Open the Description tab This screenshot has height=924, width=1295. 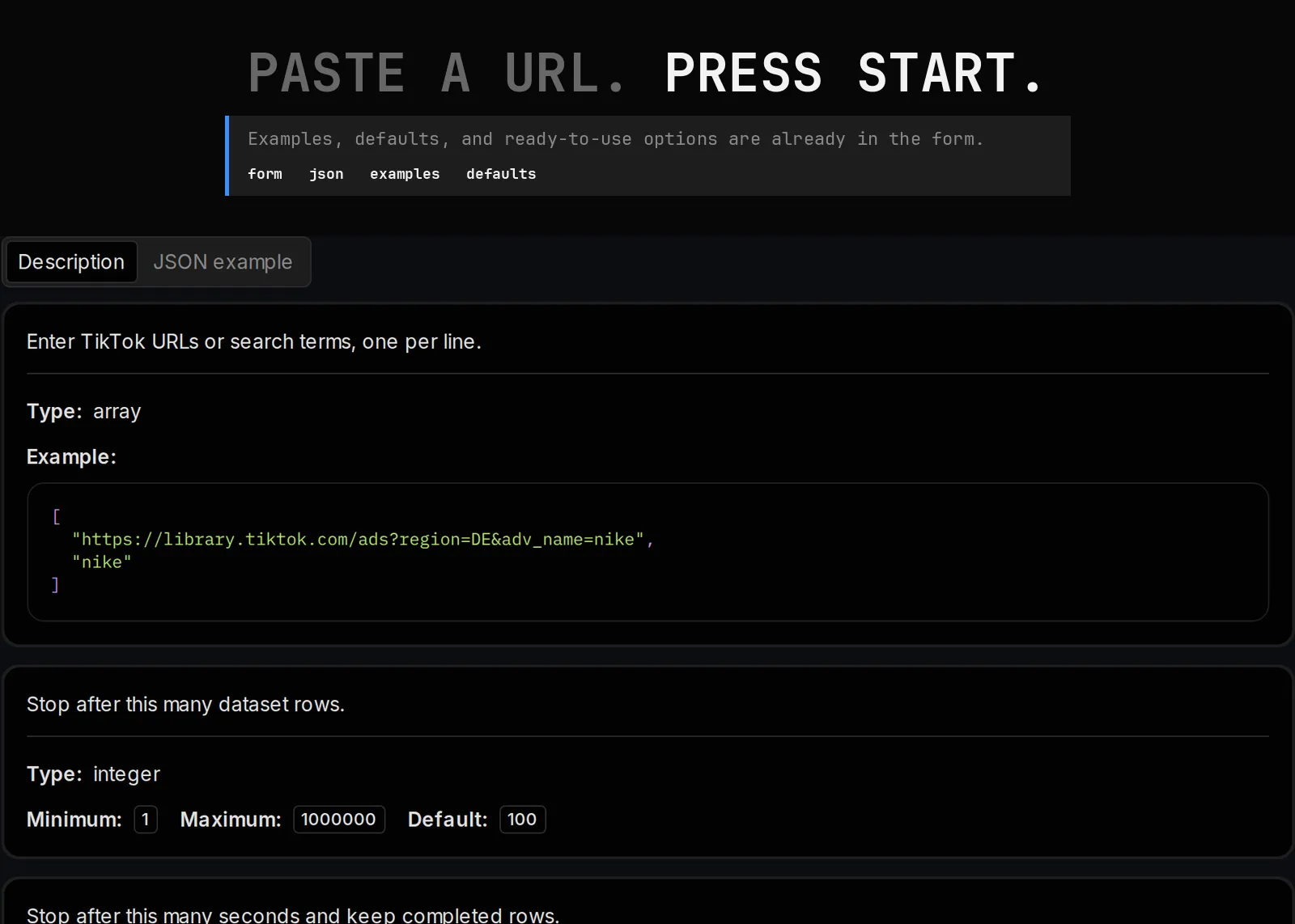coord(71,262)
